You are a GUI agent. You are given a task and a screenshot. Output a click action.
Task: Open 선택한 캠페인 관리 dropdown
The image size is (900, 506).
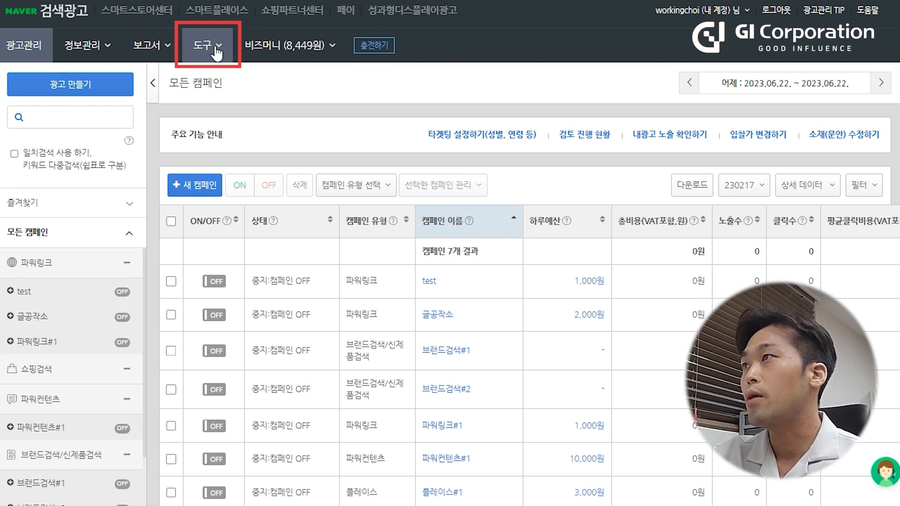point(443,185)
